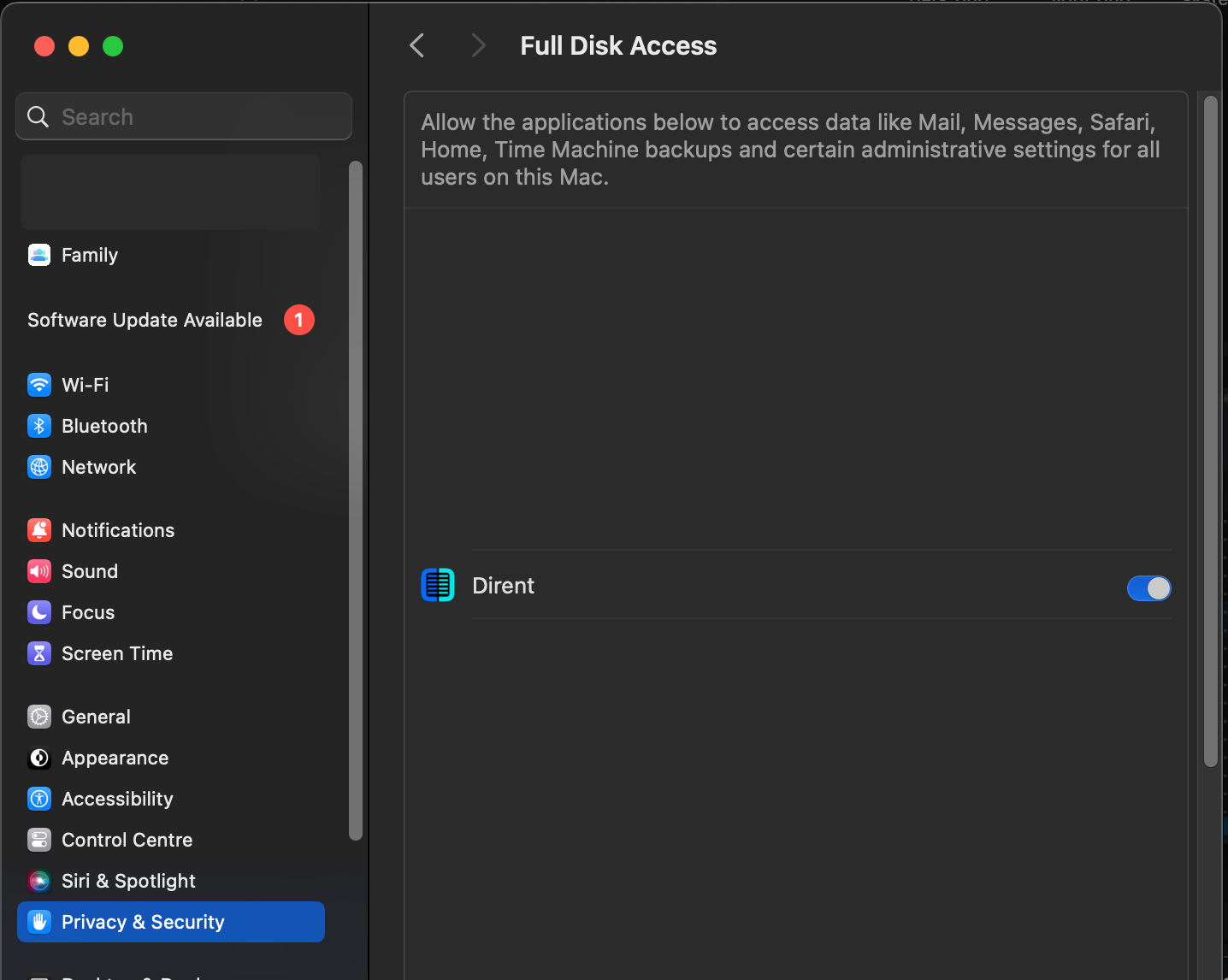Open Focus moon icon

pos(39,612)
